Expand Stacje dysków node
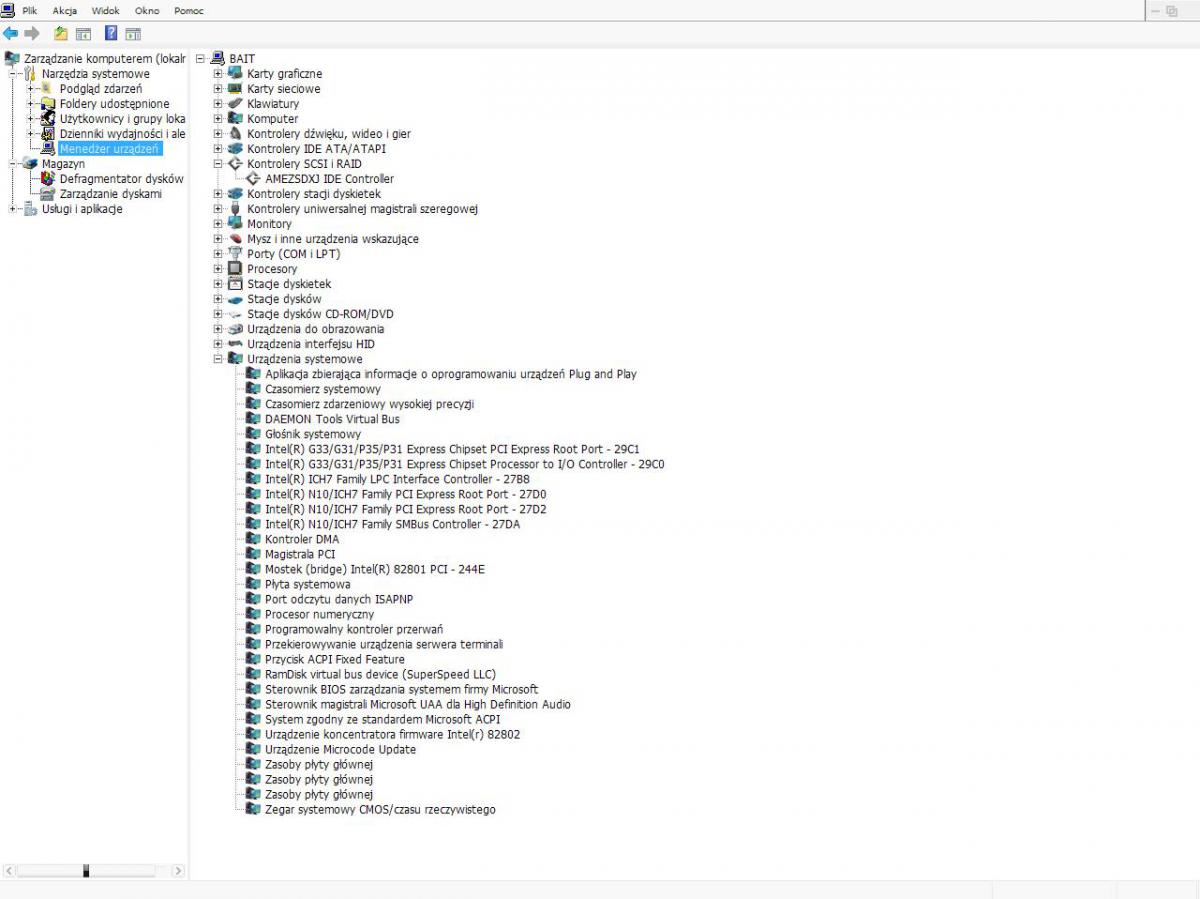This screenshot has height=899, width=1200. tap(218, 298)
